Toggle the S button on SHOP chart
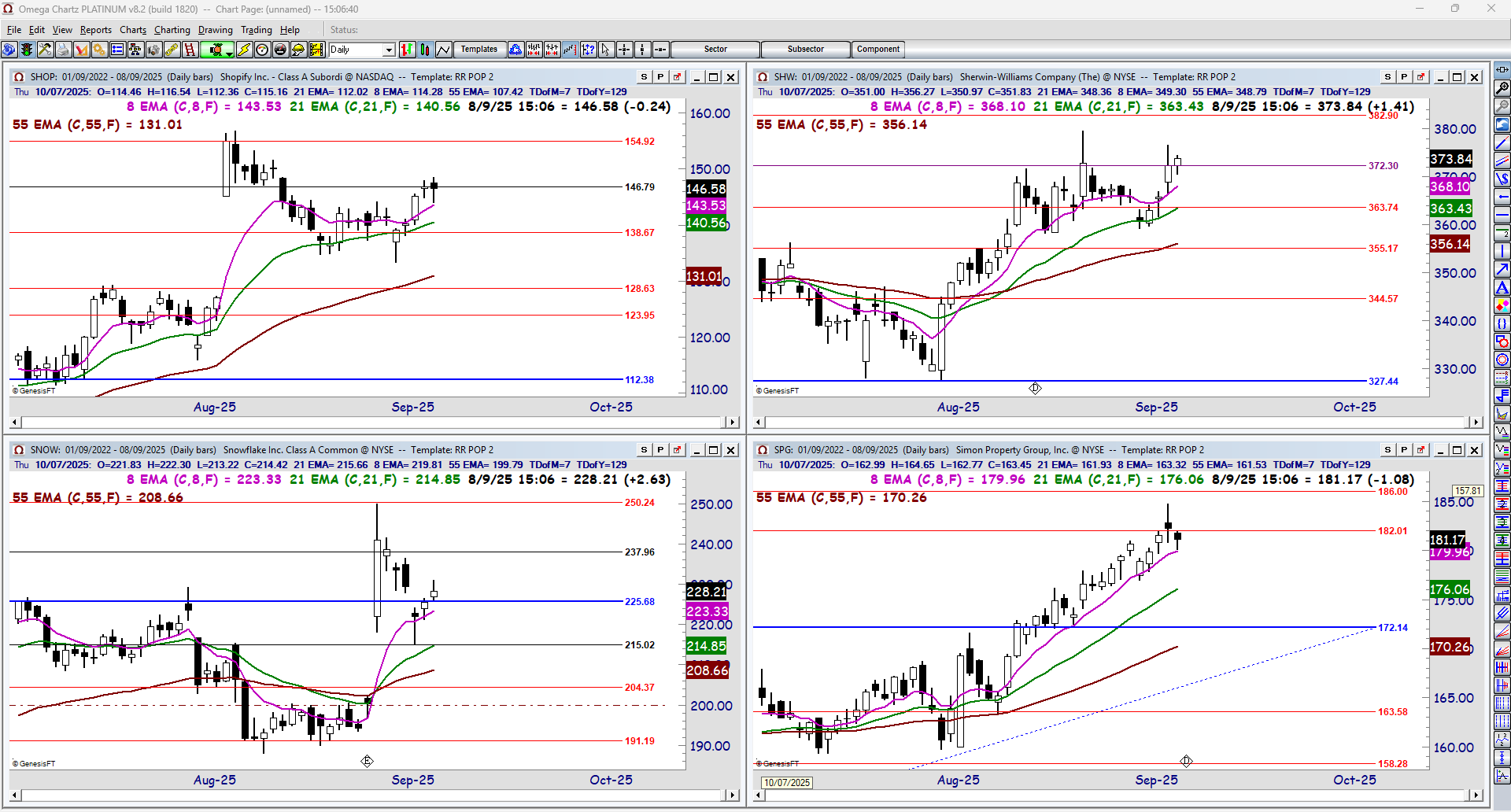 click(644, 77)
